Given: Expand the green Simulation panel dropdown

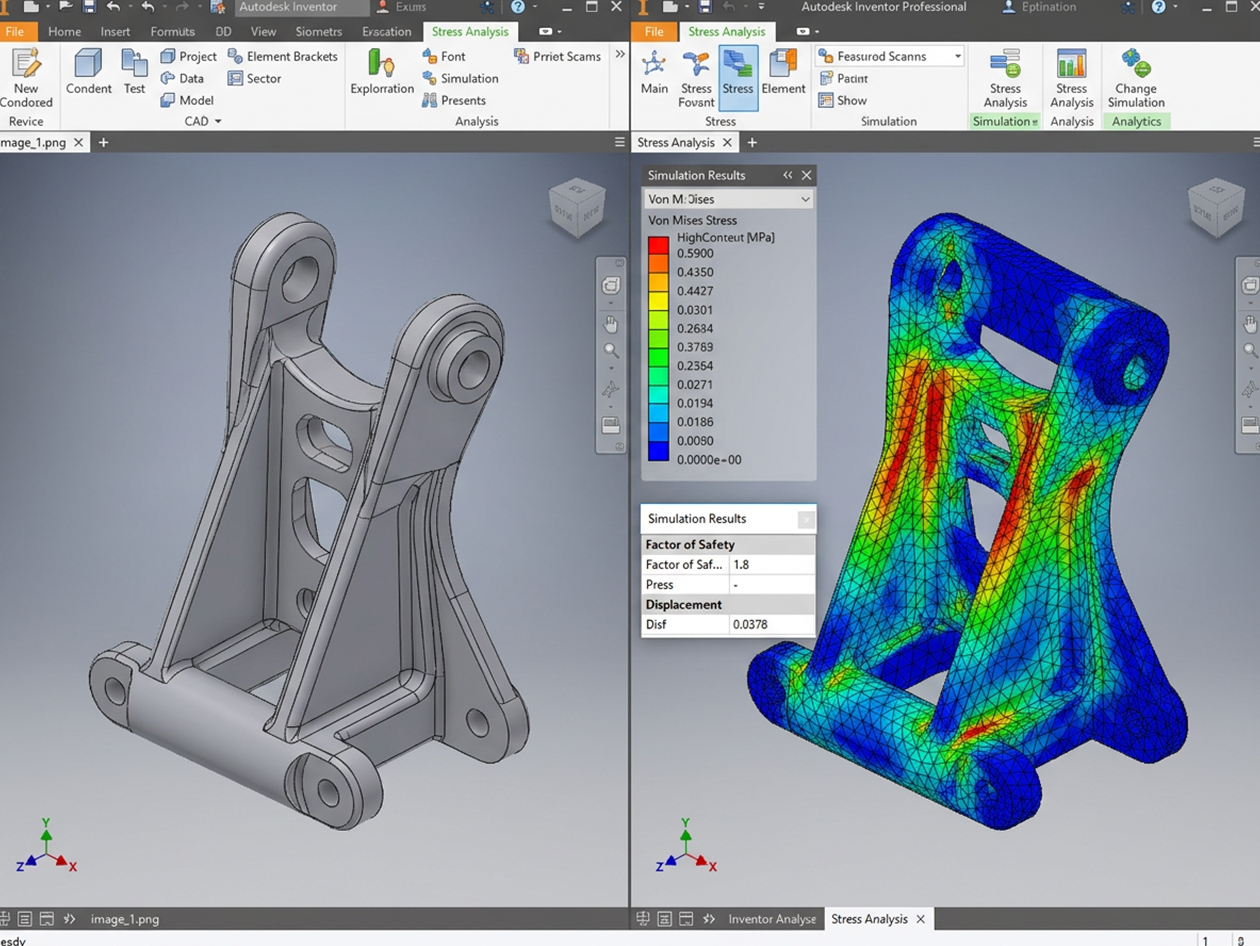Looking at the screenshot, I should [1034, 122].
